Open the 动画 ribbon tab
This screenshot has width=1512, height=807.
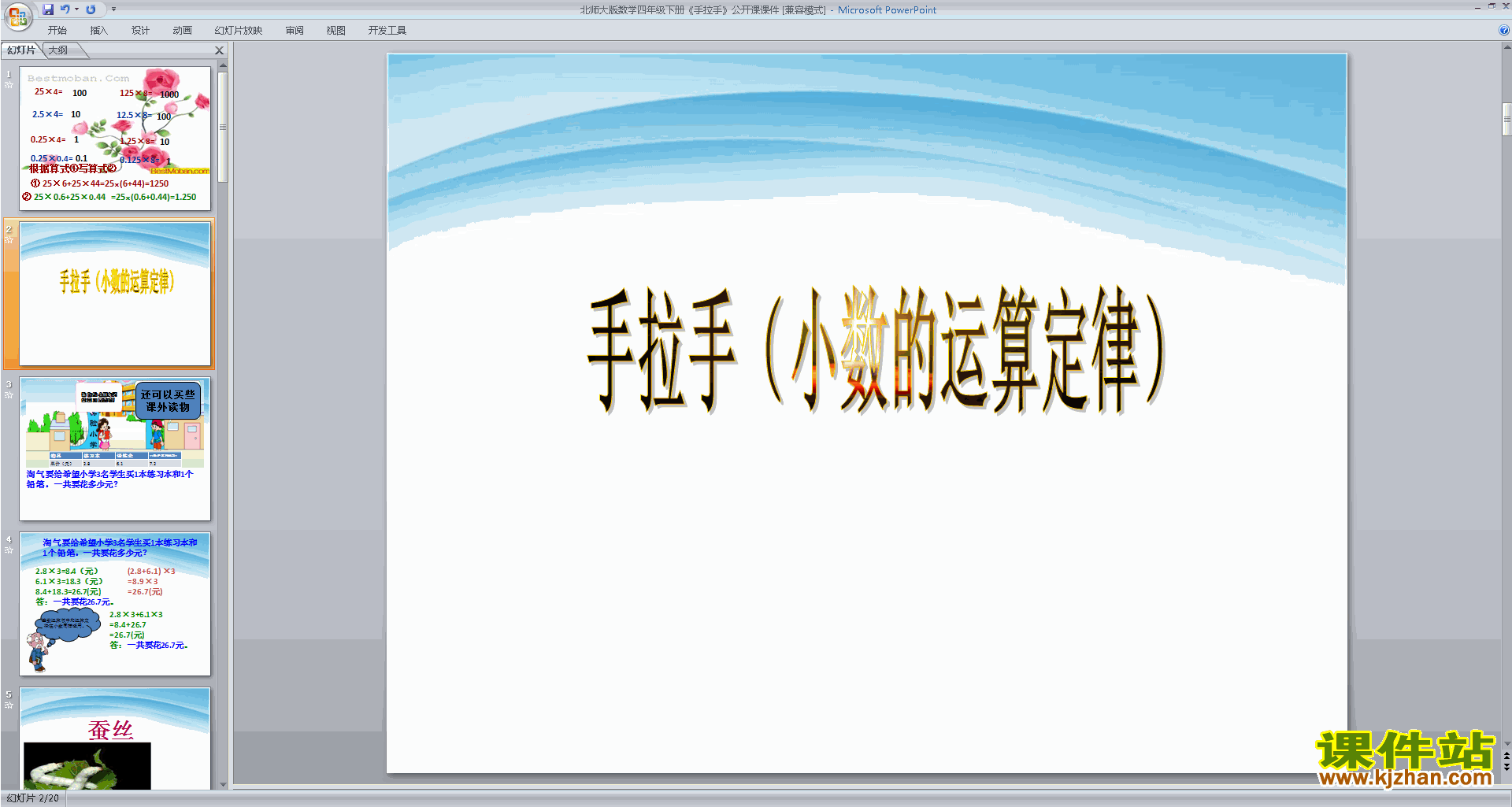pyautogui.click(x=182, y=31)
